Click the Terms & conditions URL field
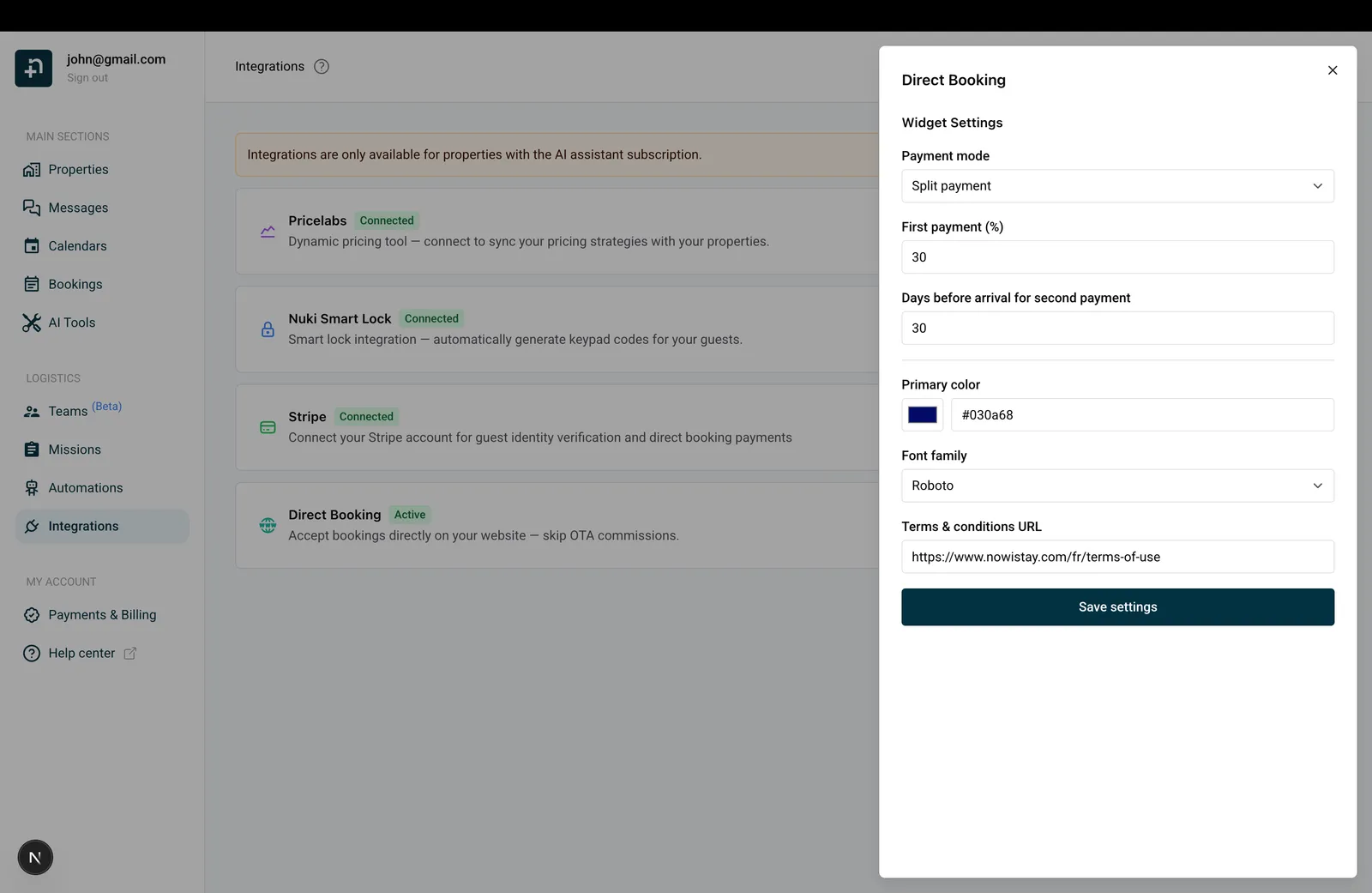This screenshot has width=1372, height=893. [1117, 557]
